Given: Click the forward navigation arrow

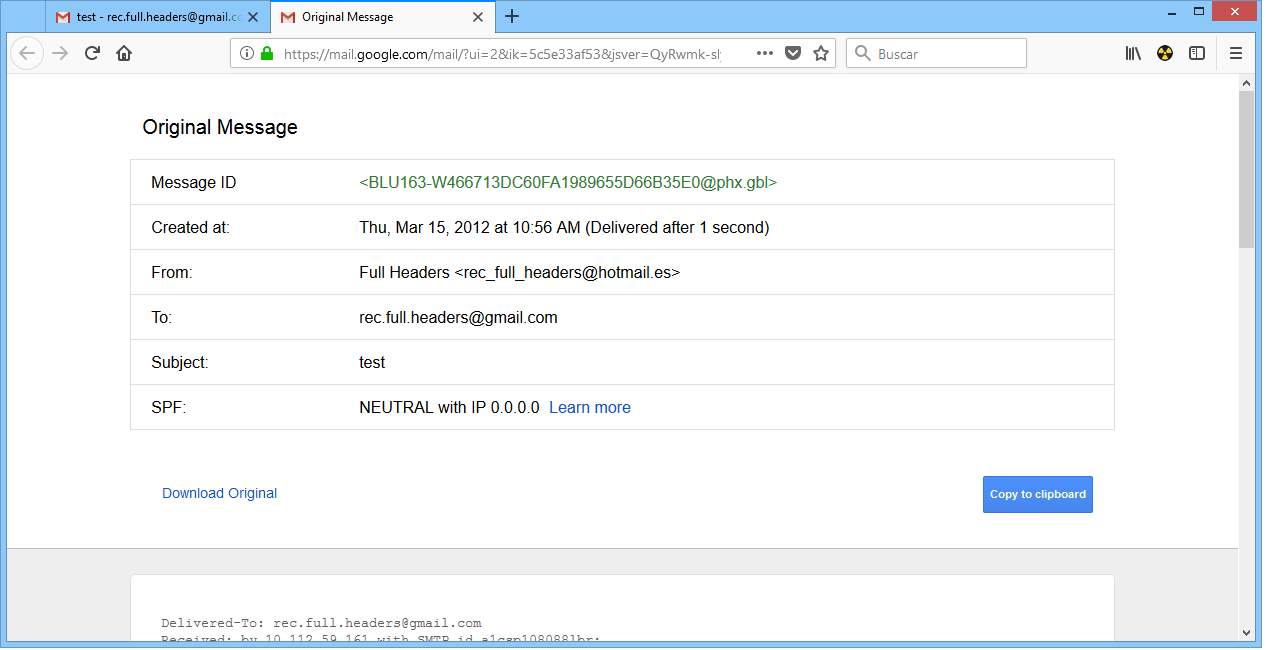Looking at the screenshot, I should click(x=60, y=54).
